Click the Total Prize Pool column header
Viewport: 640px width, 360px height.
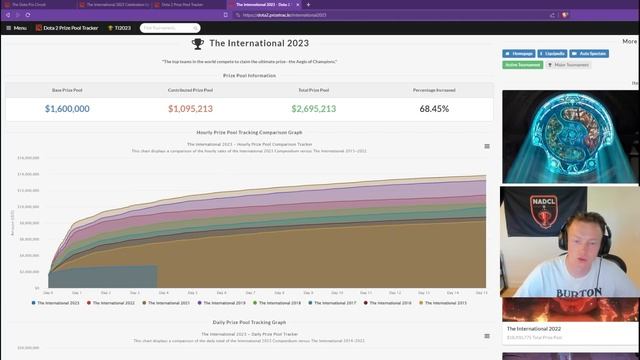(313, 90)
